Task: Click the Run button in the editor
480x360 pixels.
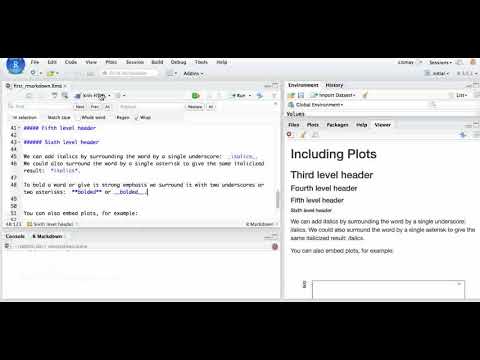Action: 239,96
